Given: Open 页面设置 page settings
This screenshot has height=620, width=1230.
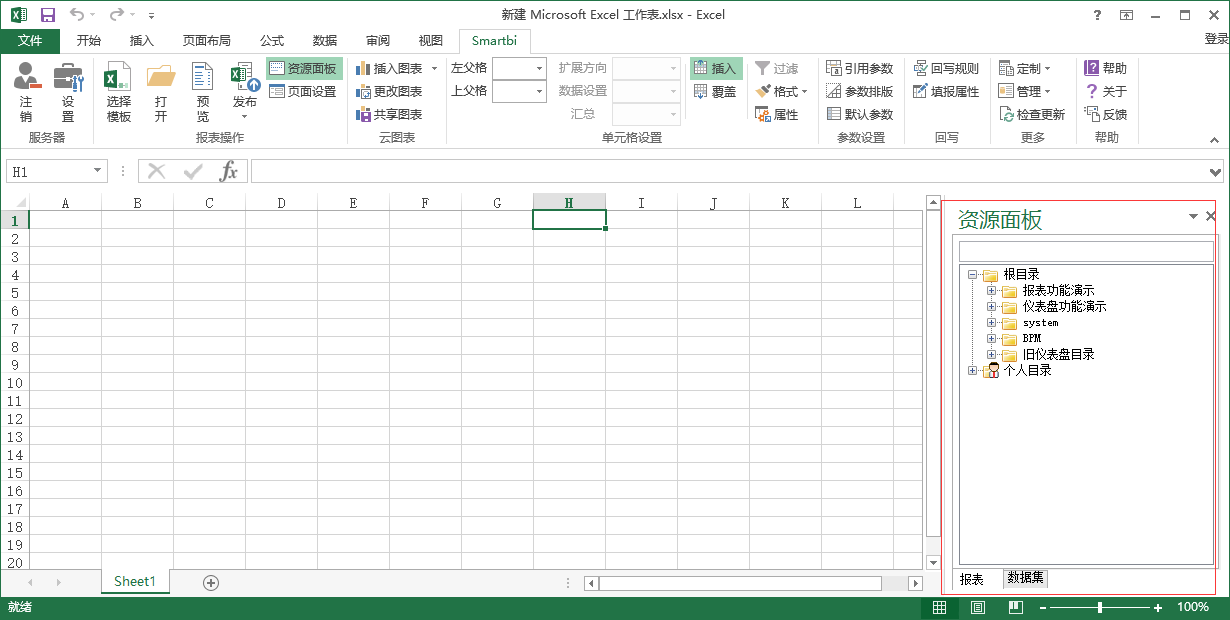Looking at the screenshot, I should coord(304,91).
